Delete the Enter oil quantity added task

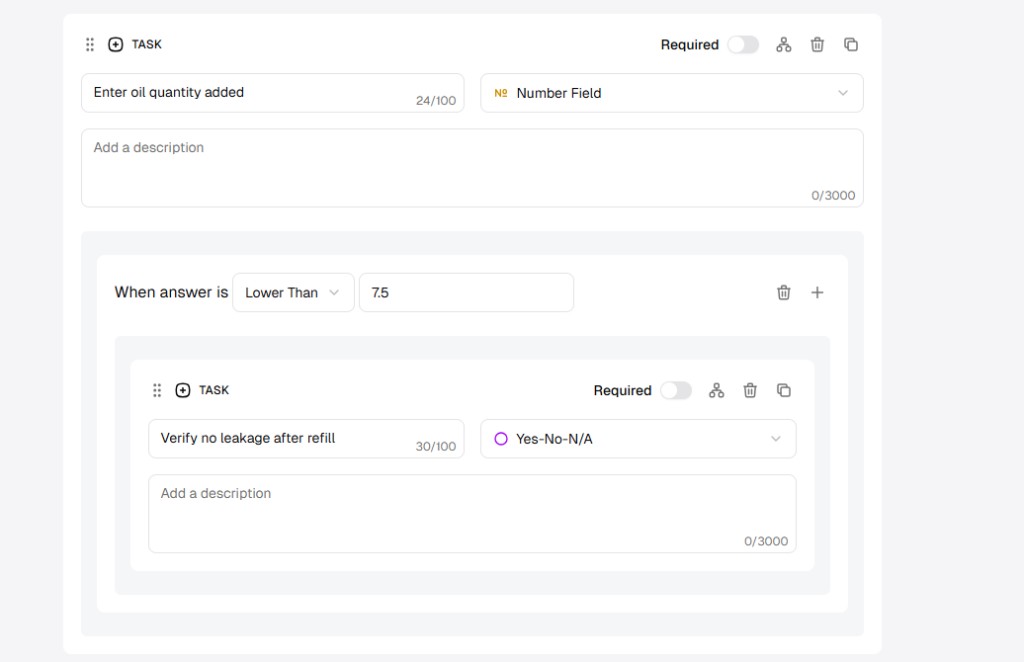coord(817,44)
